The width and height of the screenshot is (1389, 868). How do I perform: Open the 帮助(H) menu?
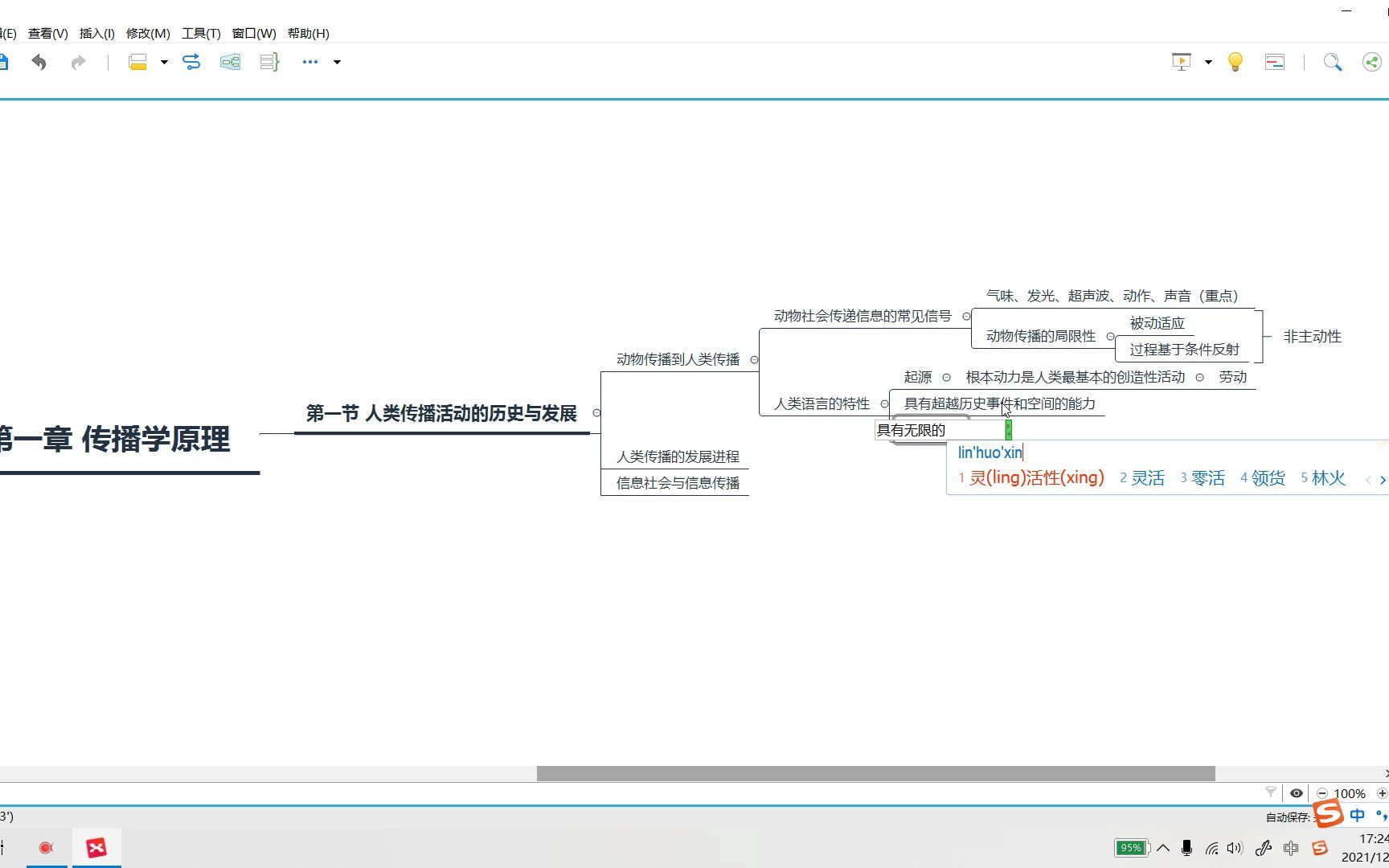[309, 33]
